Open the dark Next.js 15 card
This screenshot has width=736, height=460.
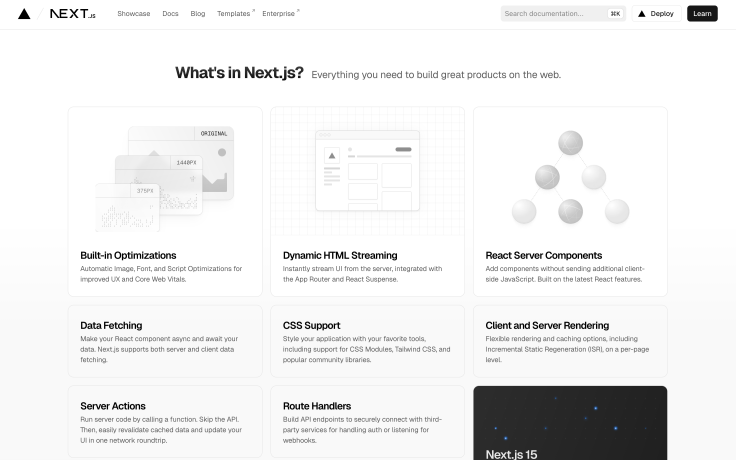(x=570, y=423)
